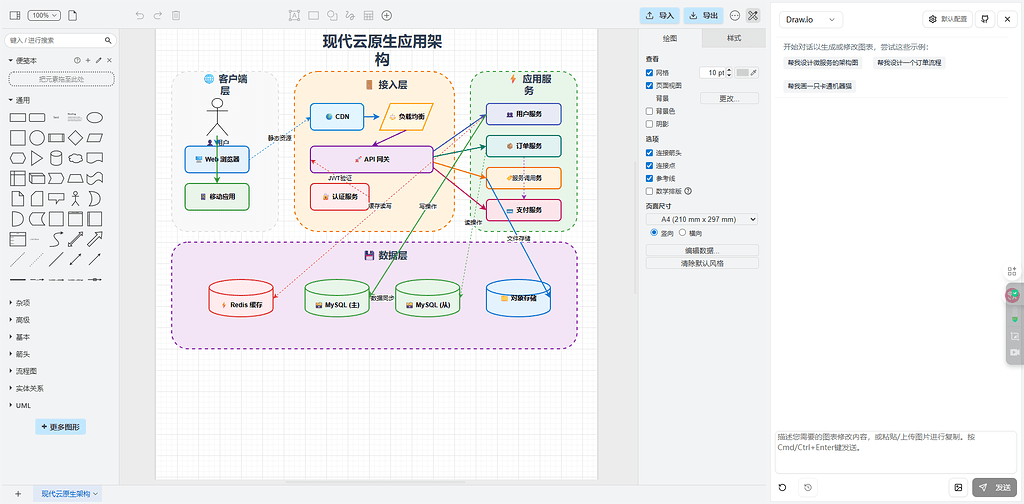Screen dimensions: 1024x504
Task: Switch to the 样式 style tab
Action: coord(734,39)
